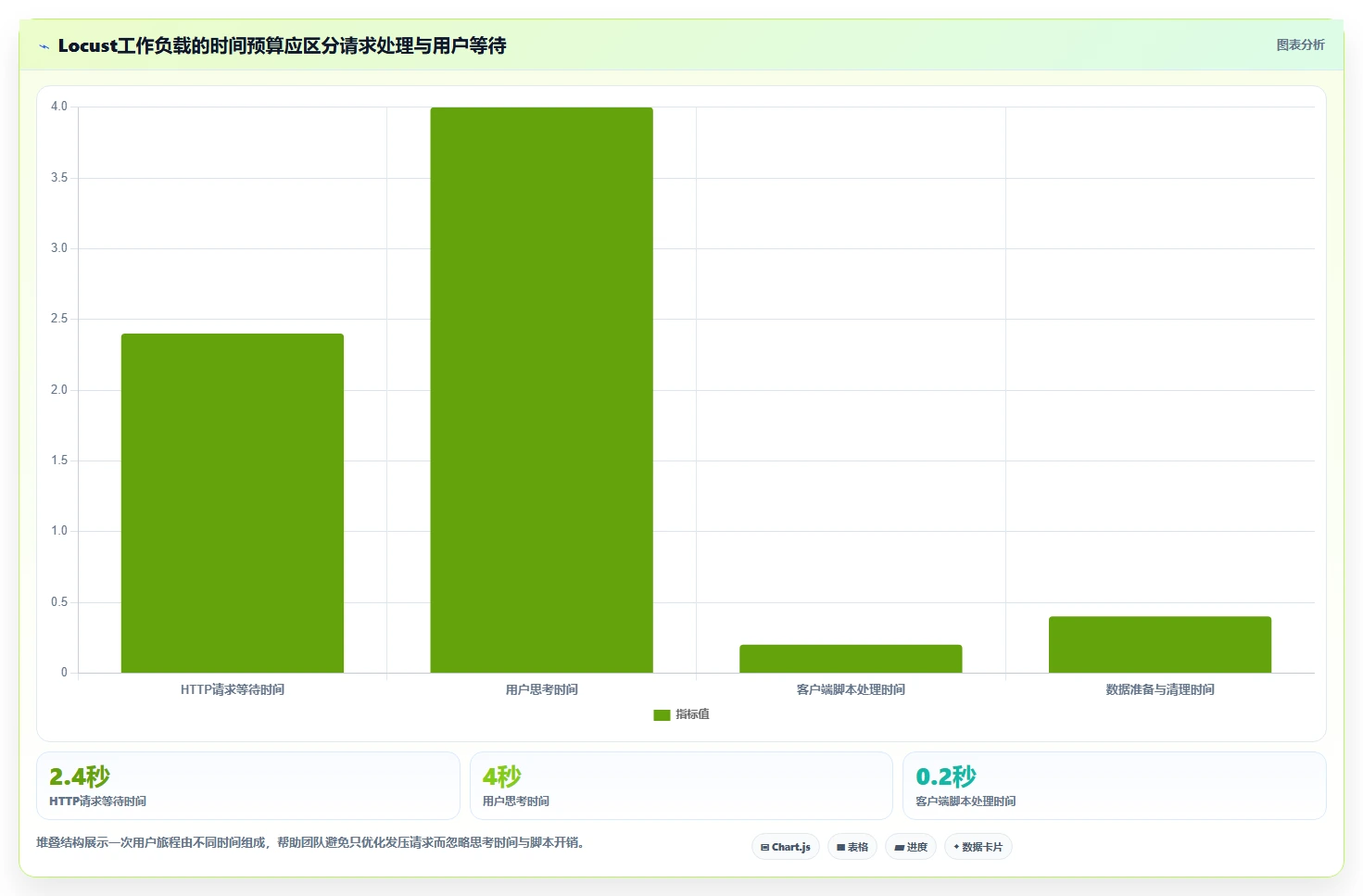The height and width of the screenshot is (896, 1363).
Task: Click the y-axis value 4.0
Action: click(x=59, y=107)
